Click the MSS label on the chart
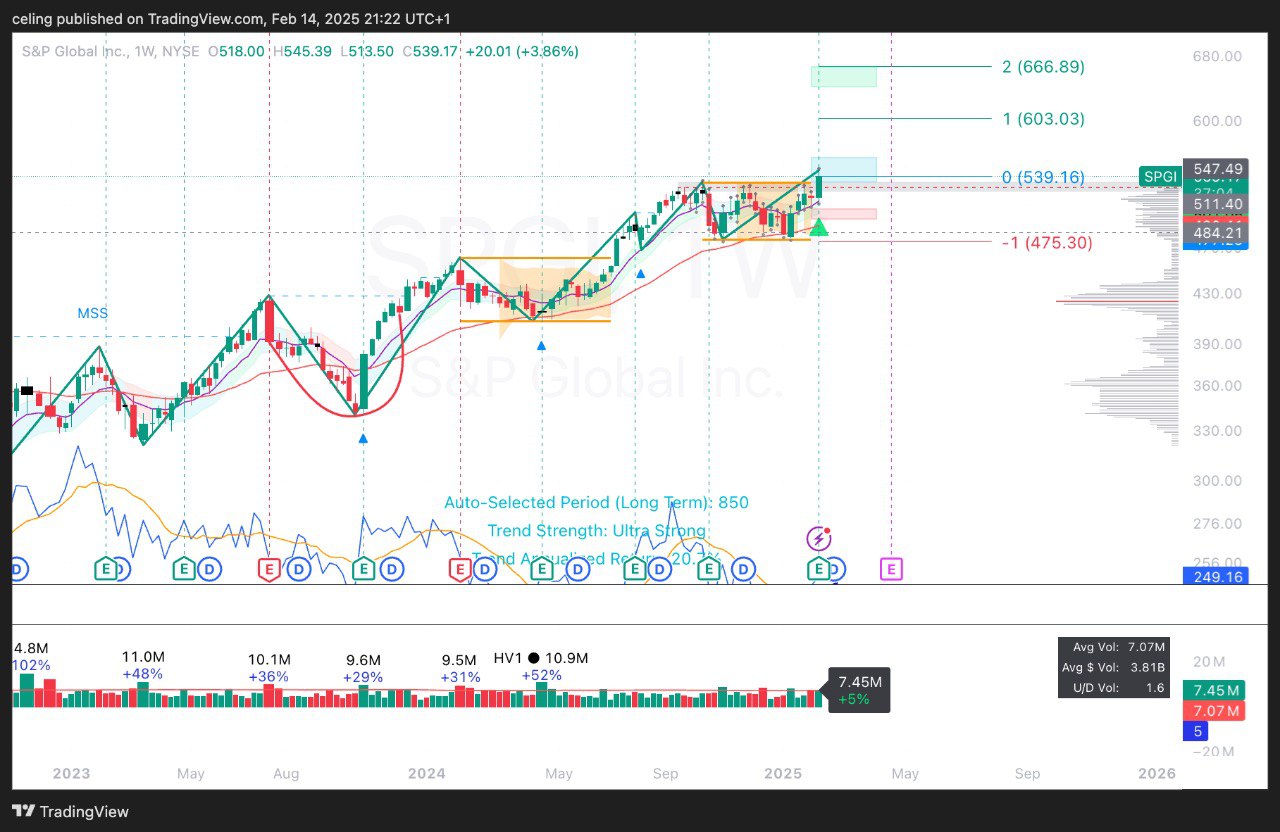The image size is (1280, 832). 92,313
